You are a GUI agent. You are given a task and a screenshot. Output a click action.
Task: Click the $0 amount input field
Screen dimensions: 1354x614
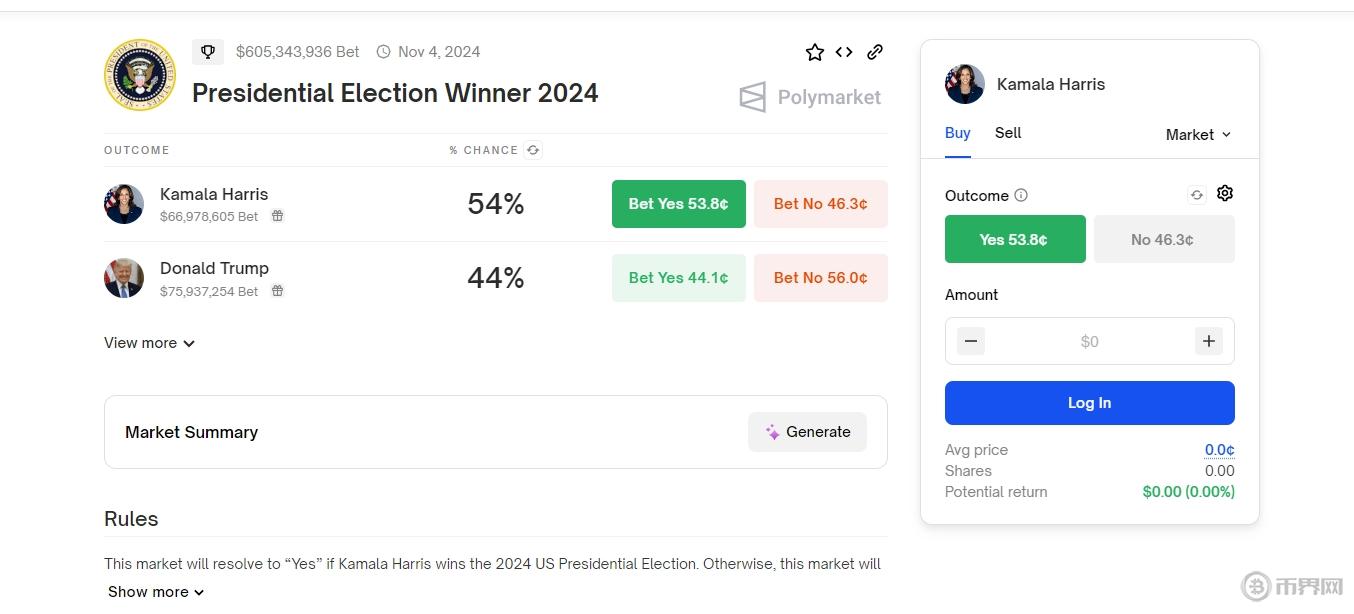pos(1089,341)
